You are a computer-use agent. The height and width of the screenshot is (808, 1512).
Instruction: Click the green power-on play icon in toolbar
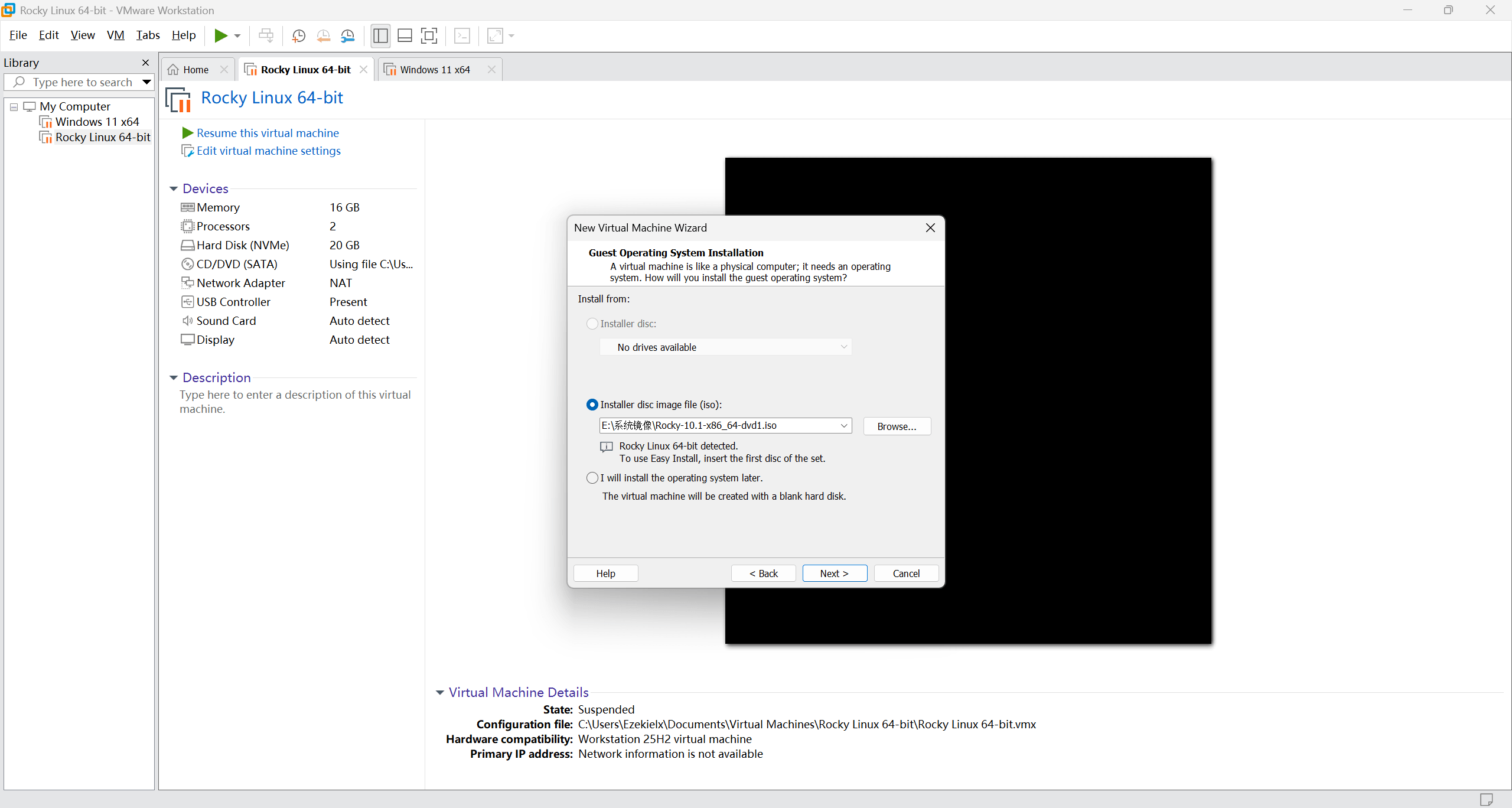pyautogui.click(x=221, y=36)
